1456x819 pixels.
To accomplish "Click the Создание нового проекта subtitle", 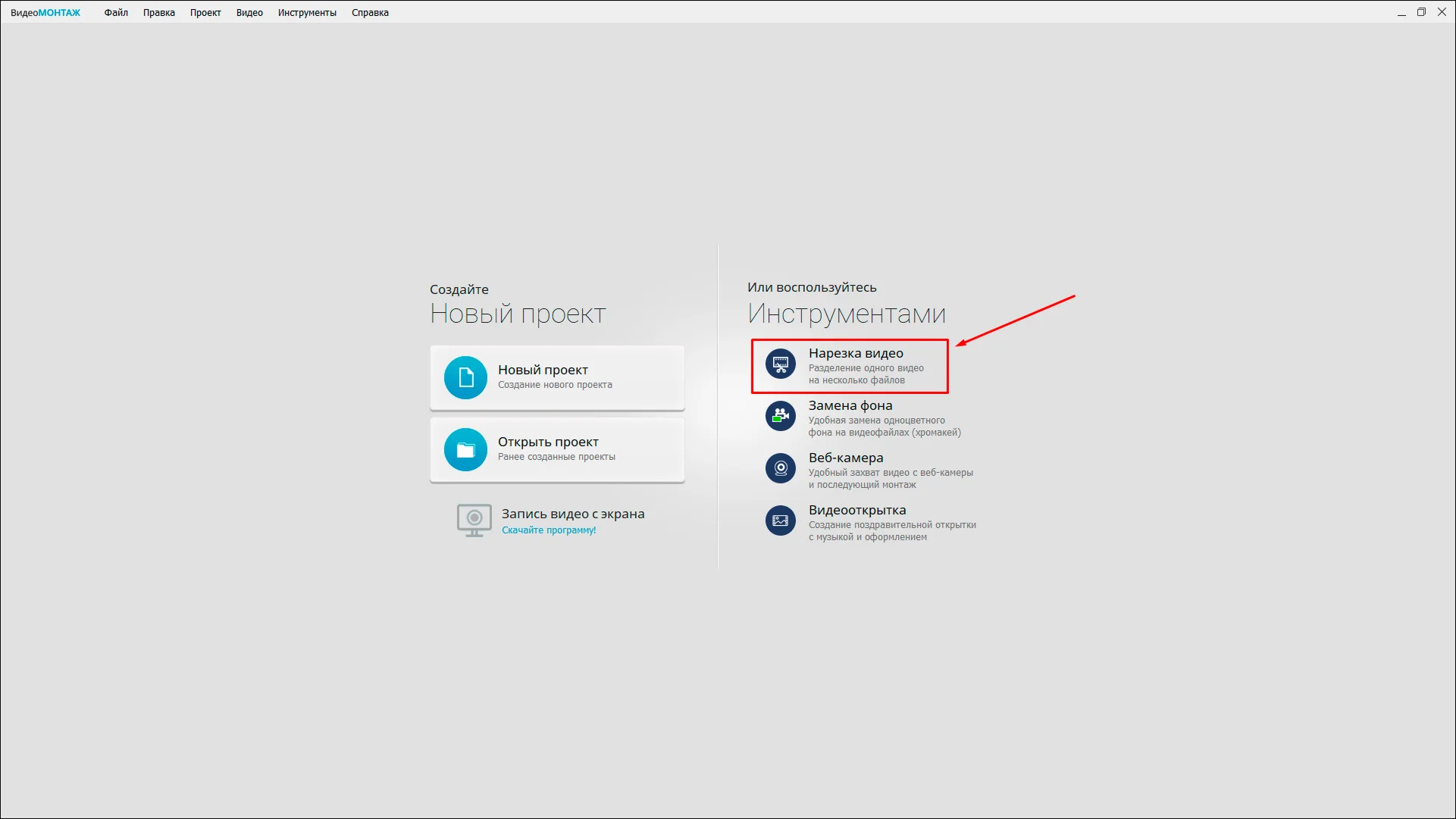I will point(555,385).
